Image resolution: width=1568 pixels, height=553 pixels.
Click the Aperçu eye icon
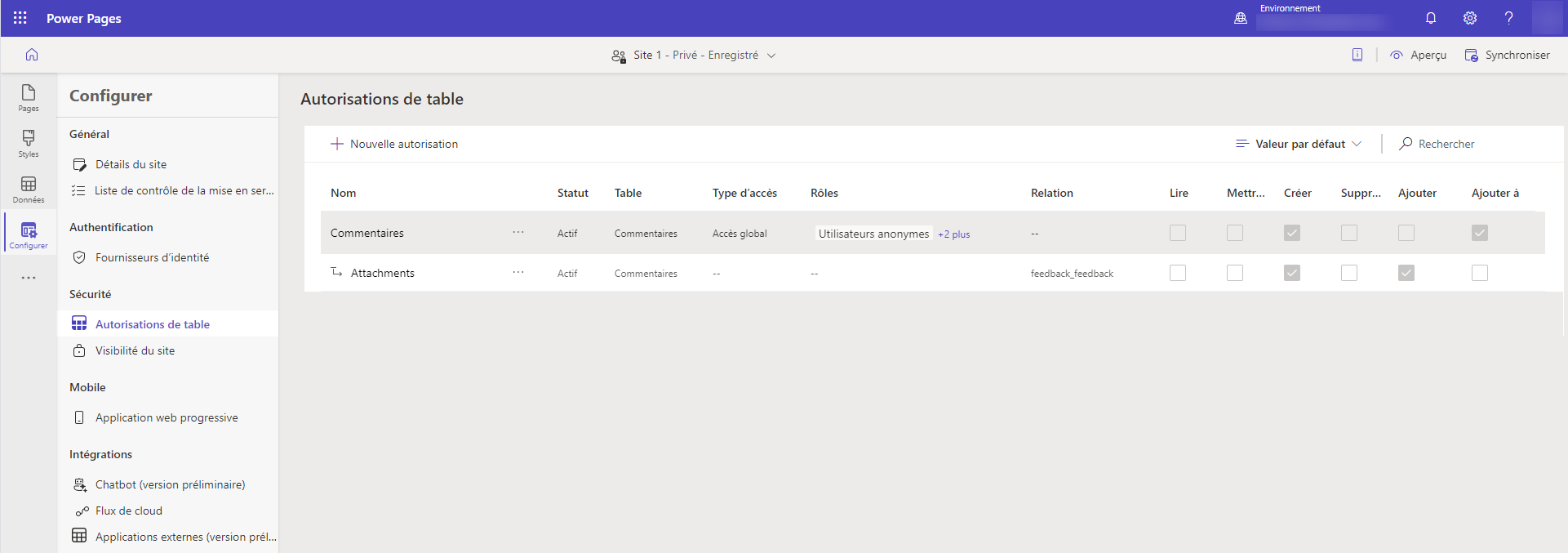[1397, 55]
